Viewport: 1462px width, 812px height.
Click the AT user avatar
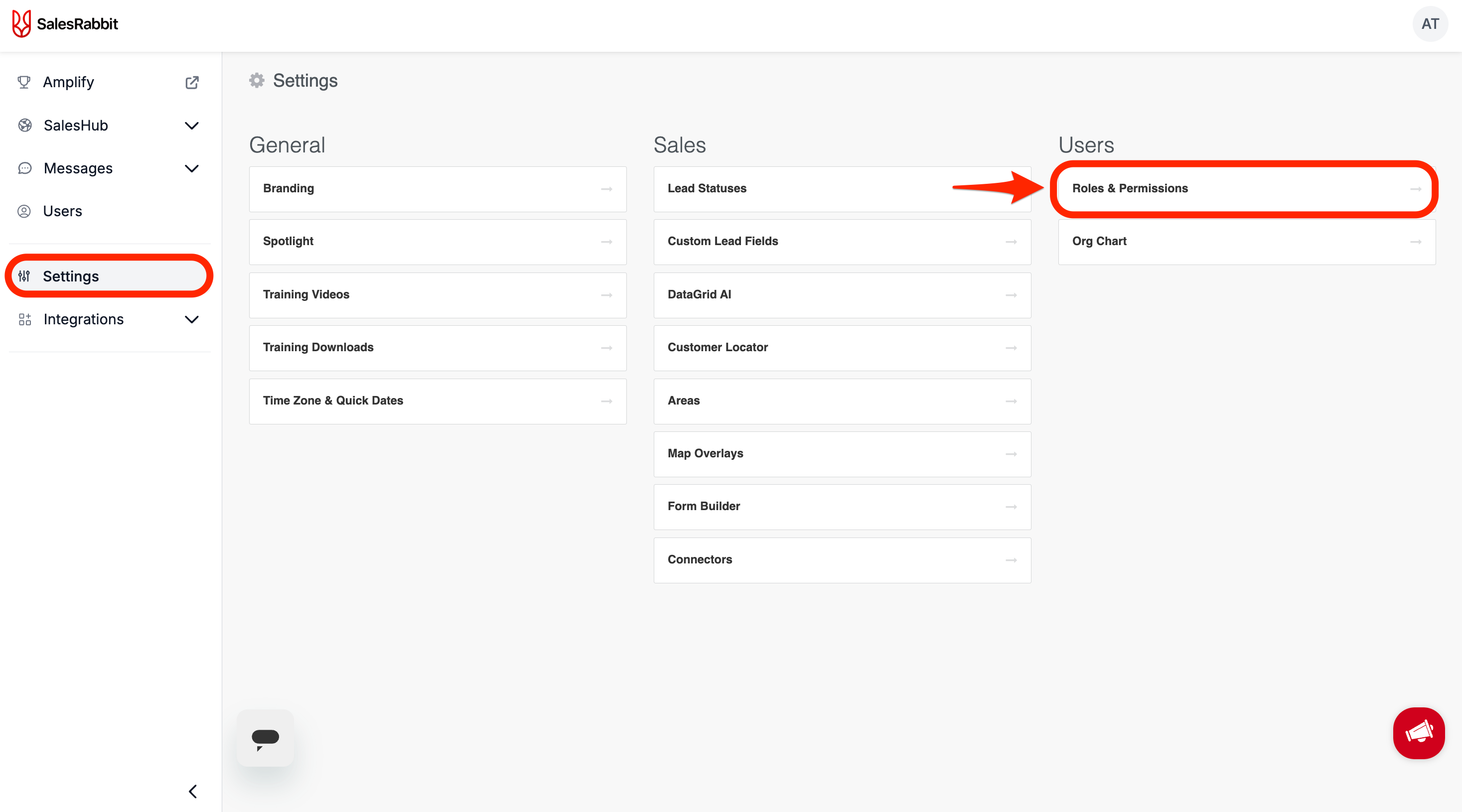pyautogui.click(x=1430, y=24)
